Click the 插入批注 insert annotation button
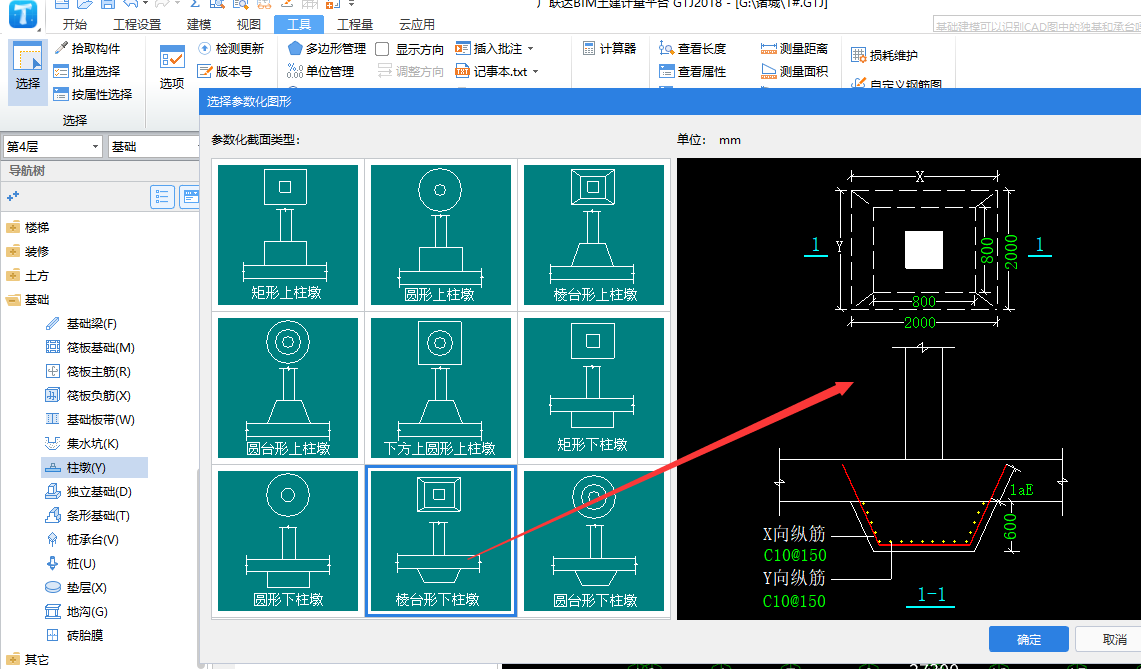Image resolution: width=1141 pixels, height=669 pixels. coord(488,48)
